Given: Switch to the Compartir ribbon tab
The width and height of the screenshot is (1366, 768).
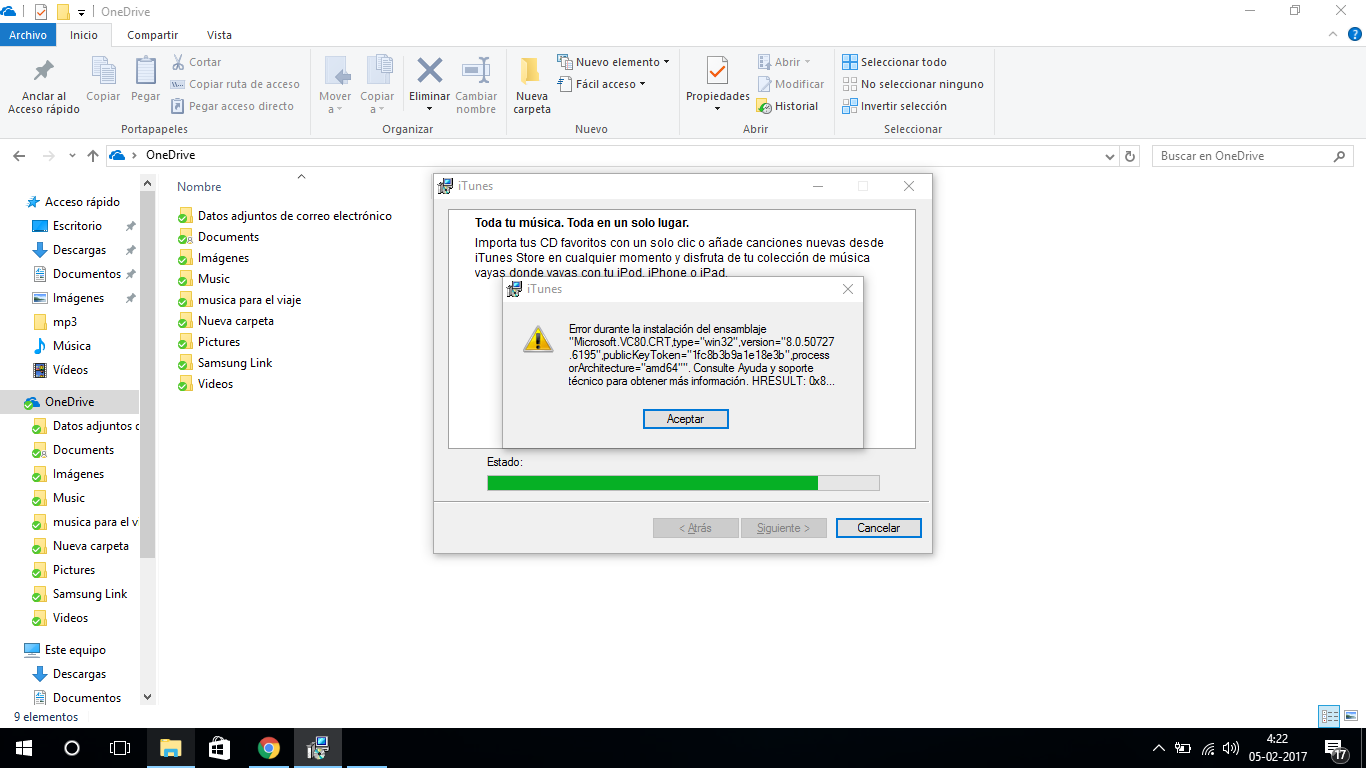Looking at the screenshot, I should [153, 35].
